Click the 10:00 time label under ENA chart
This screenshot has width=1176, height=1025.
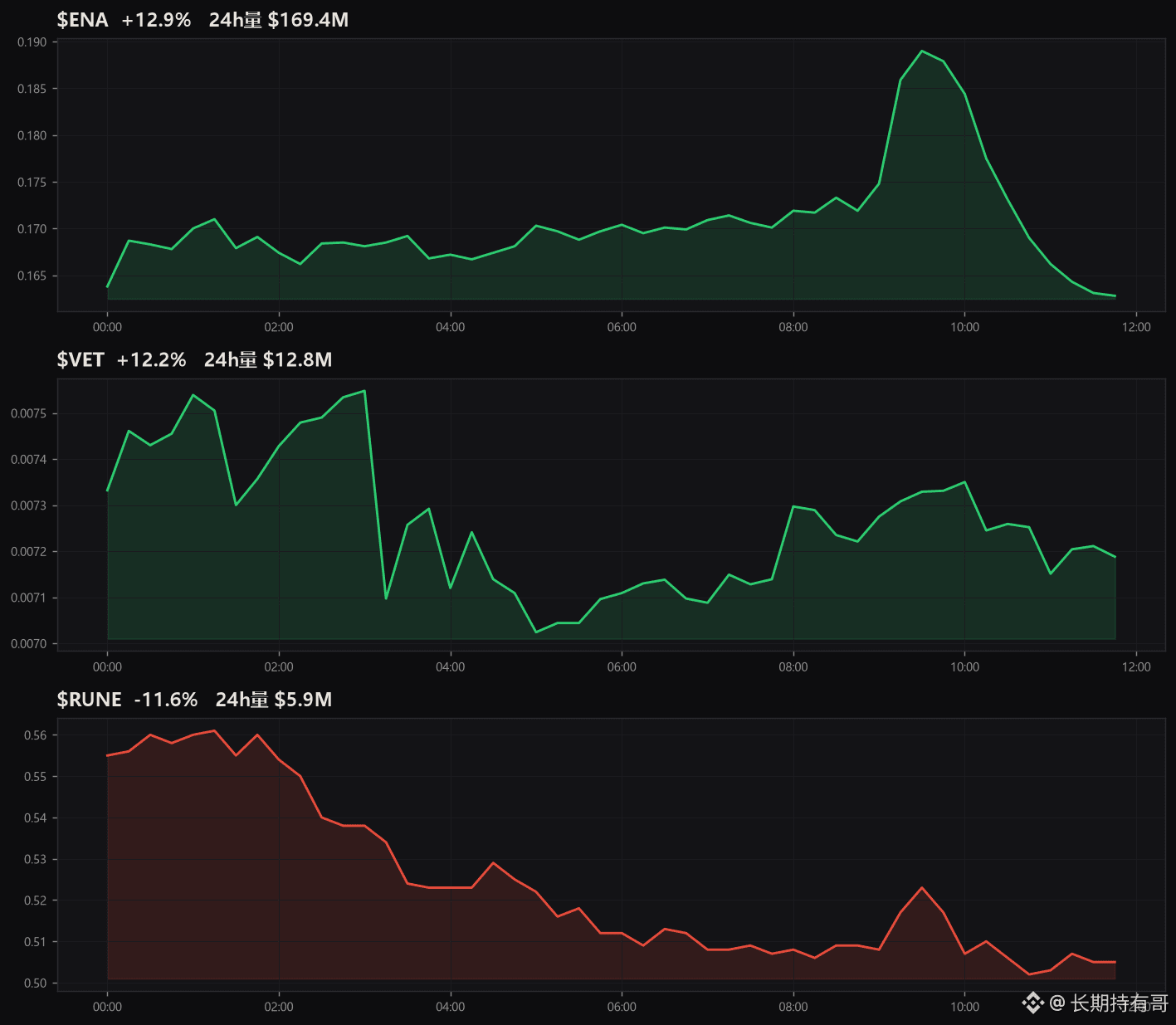(x=964, y=327)
